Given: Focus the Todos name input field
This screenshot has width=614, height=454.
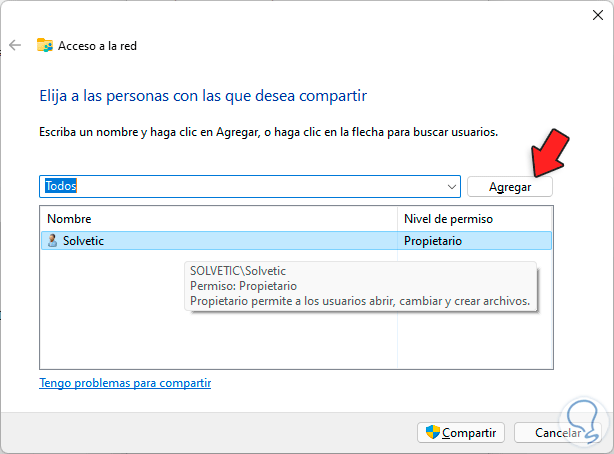Looking at the screenshot, I should (x=240, y=187).
